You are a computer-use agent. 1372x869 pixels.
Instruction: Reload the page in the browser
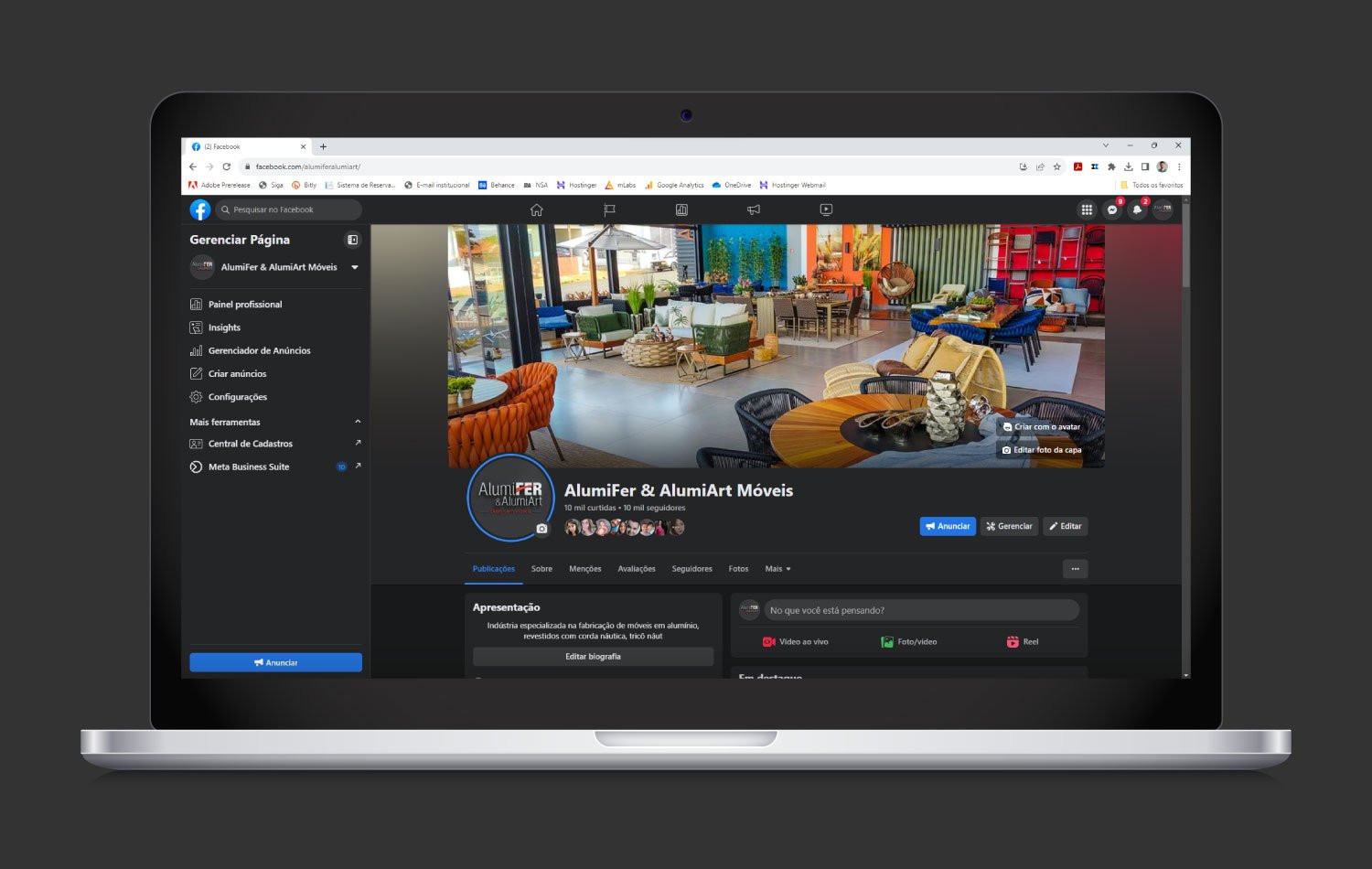(226, 166)
